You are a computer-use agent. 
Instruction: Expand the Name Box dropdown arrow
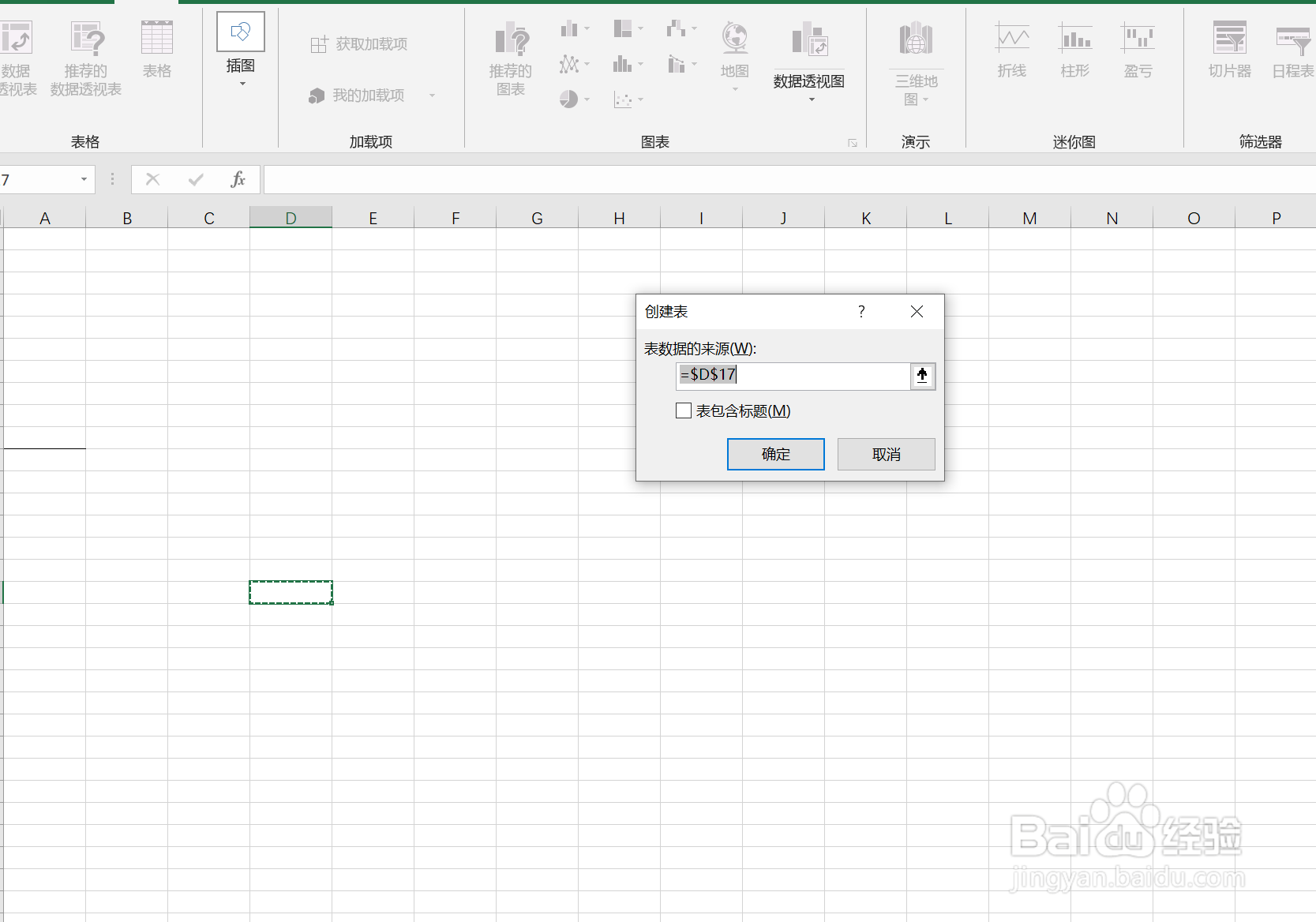point(84,180)
